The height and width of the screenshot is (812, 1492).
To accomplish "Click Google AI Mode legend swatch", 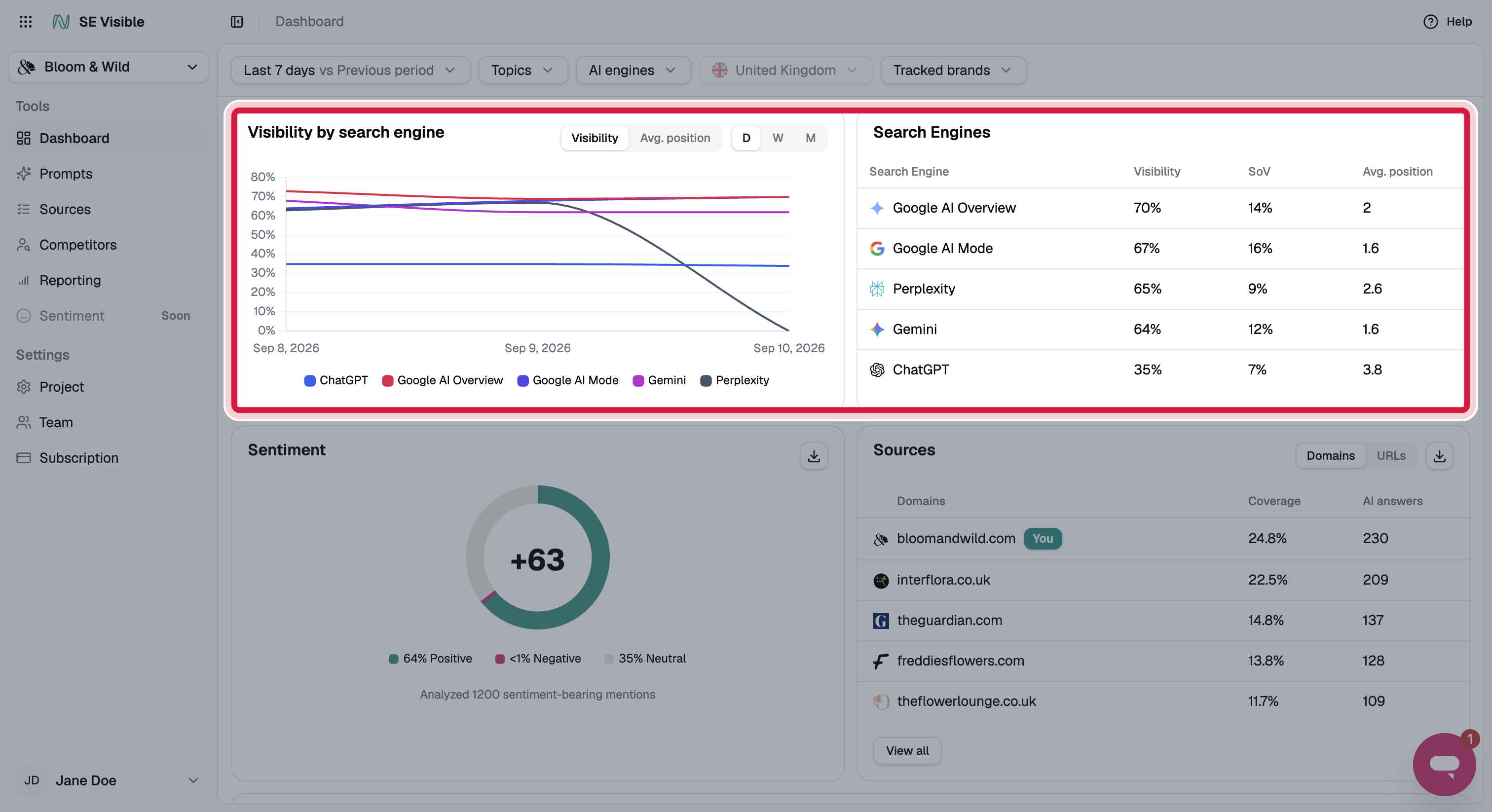I will [523, 380].
